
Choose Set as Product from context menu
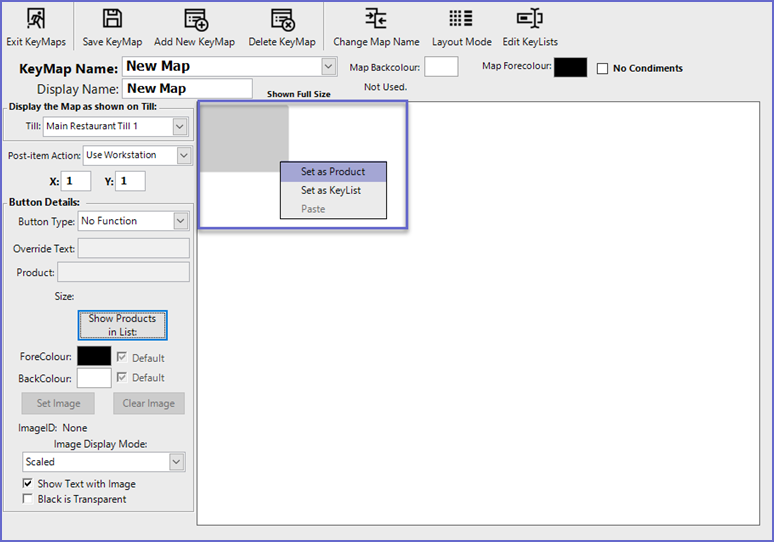(333, 172)
